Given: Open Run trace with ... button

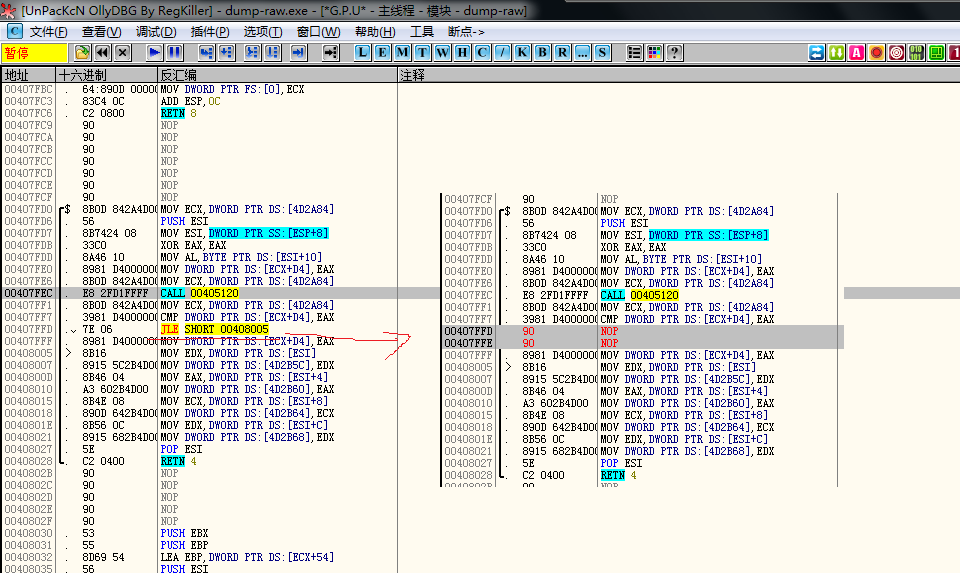Looking at the screenshot, I should pyautogui.click(x=582, y=53).
